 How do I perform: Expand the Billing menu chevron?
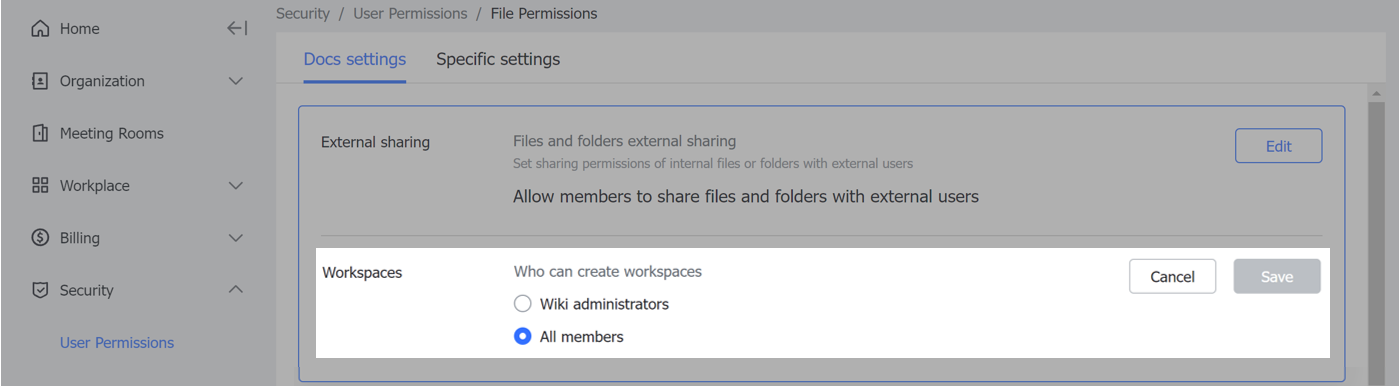point(236,238)
